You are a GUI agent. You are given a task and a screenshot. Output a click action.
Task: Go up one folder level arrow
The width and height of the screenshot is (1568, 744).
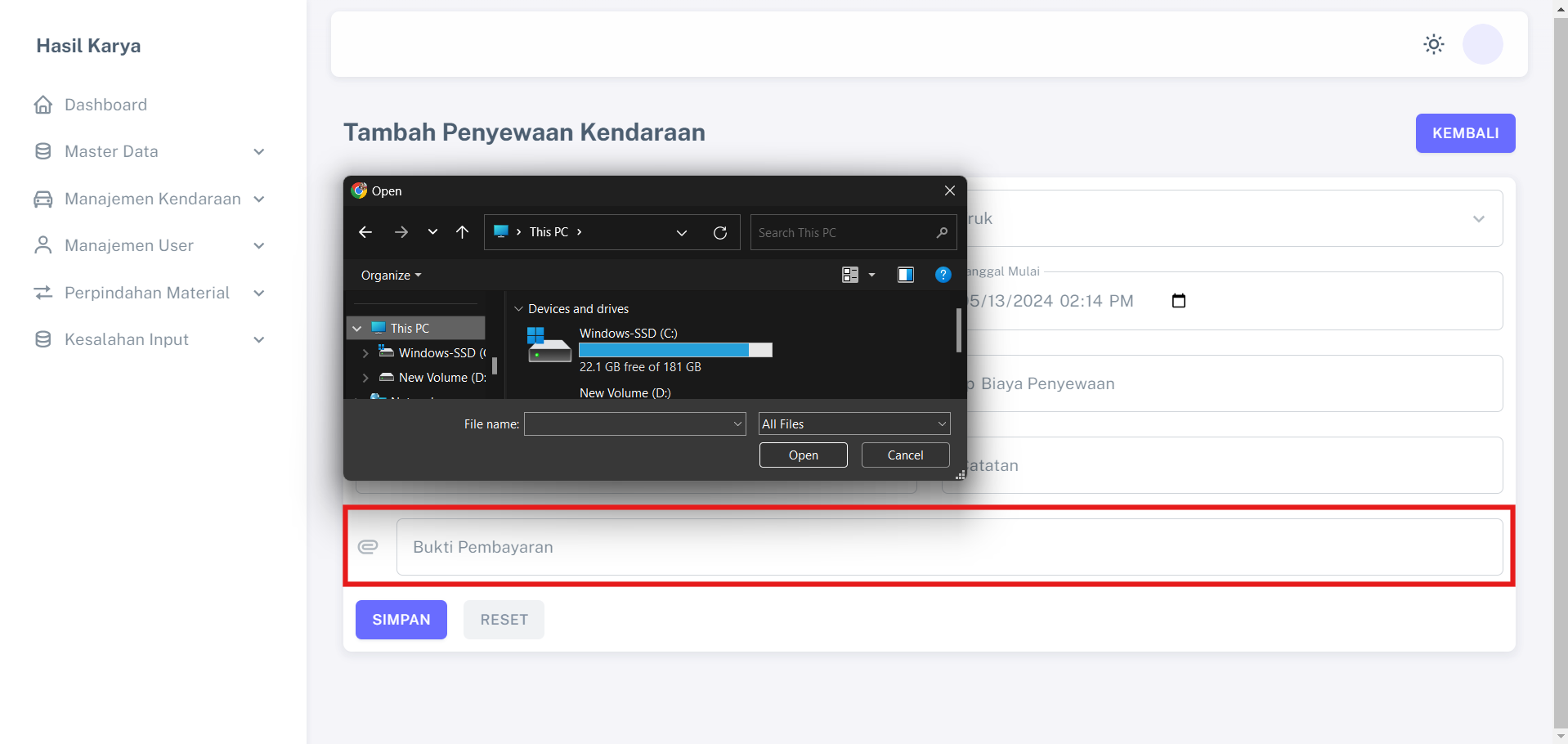462,232
